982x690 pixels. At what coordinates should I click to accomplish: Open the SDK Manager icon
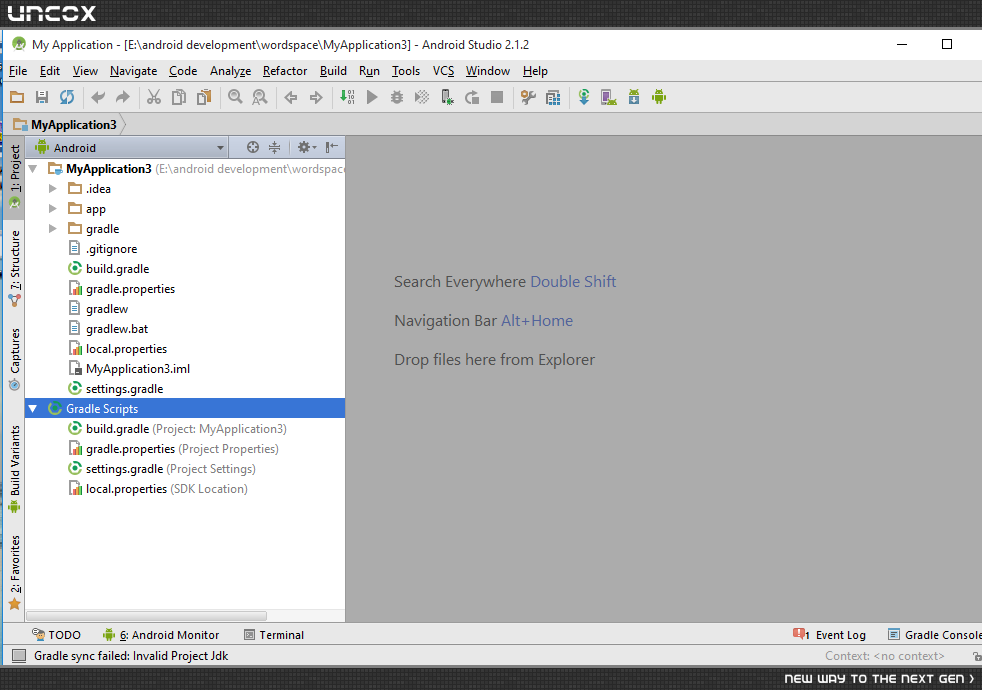tap(634, 97)
